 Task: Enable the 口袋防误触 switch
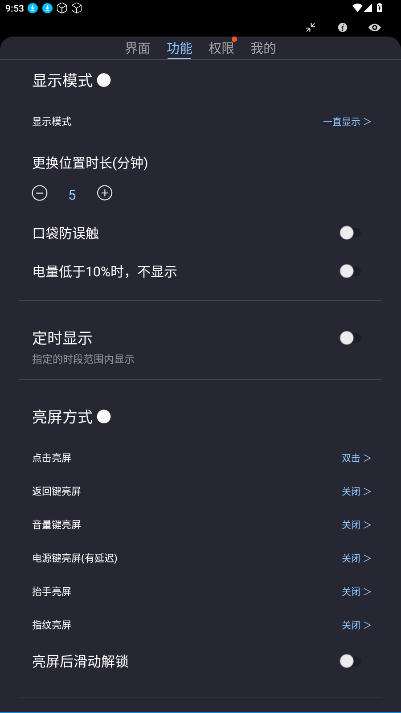pyautogui.click(x=350, y=233)
